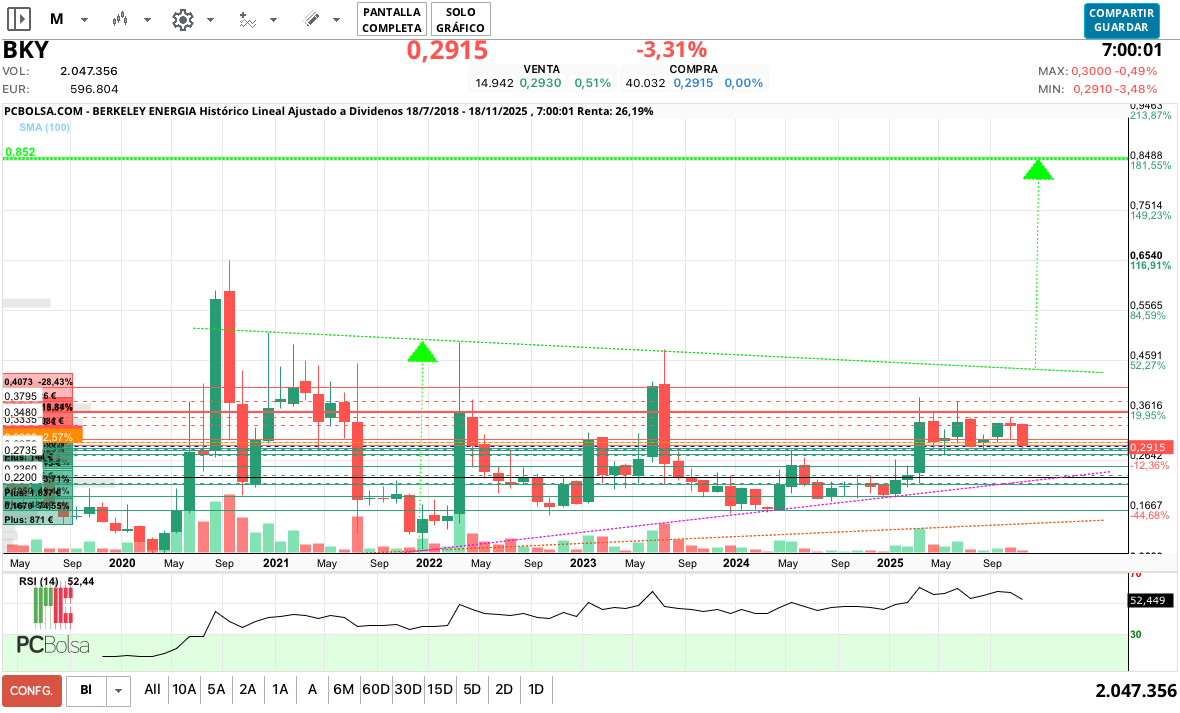Open the BI selector dropdown arrow
Viewport: 1180px width, 713px height.
coord(118,690)
